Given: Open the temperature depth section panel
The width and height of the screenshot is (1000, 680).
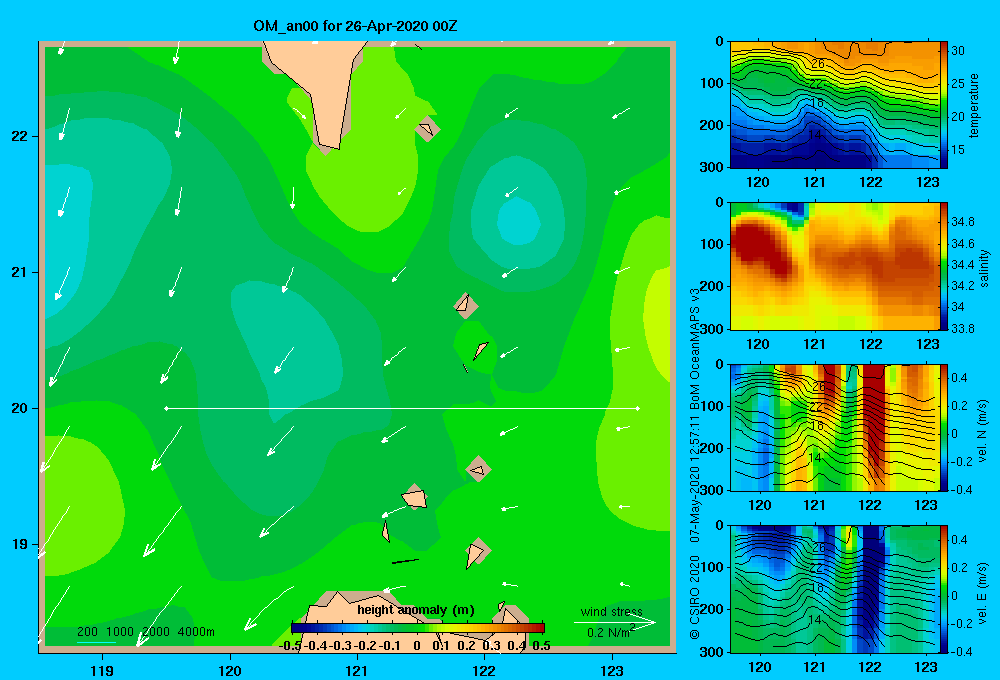Looking at the screenshot, I should 835,105.
